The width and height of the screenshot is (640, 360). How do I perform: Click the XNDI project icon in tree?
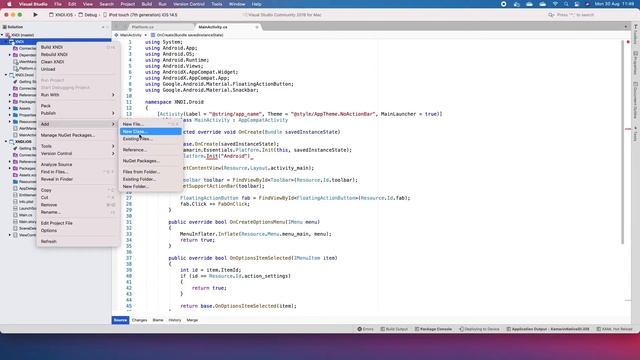coord(12,42)
